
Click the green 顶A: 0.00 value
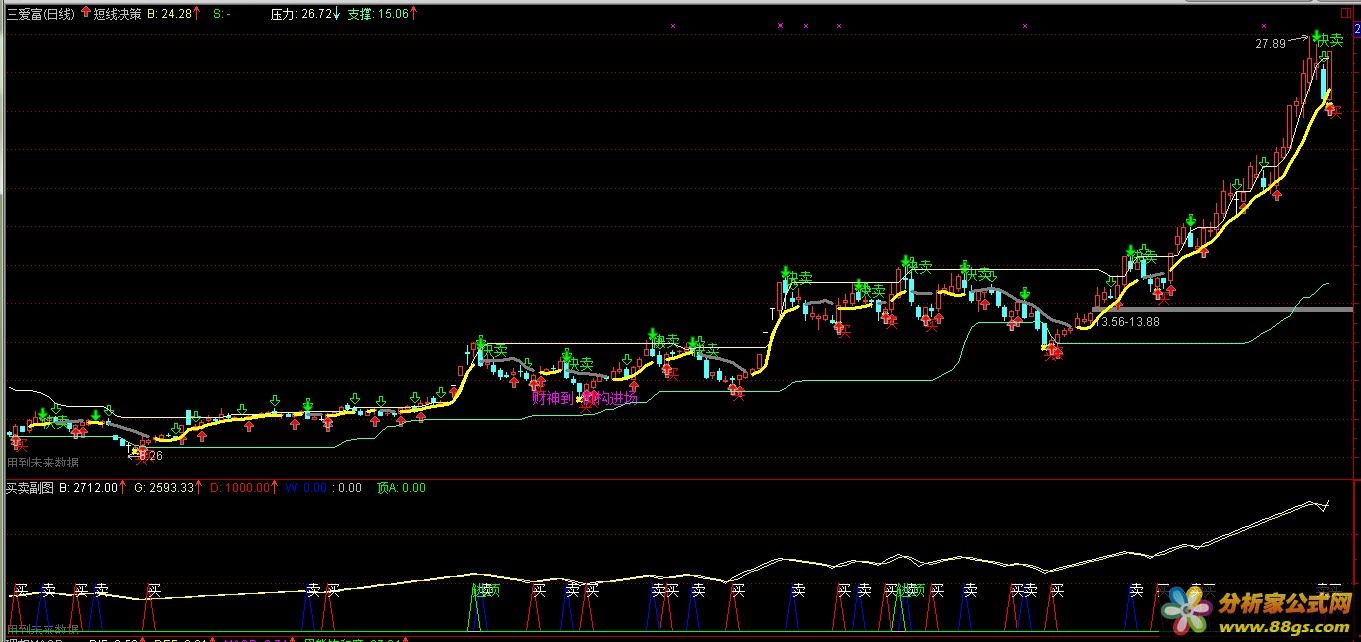pos(401,488)
